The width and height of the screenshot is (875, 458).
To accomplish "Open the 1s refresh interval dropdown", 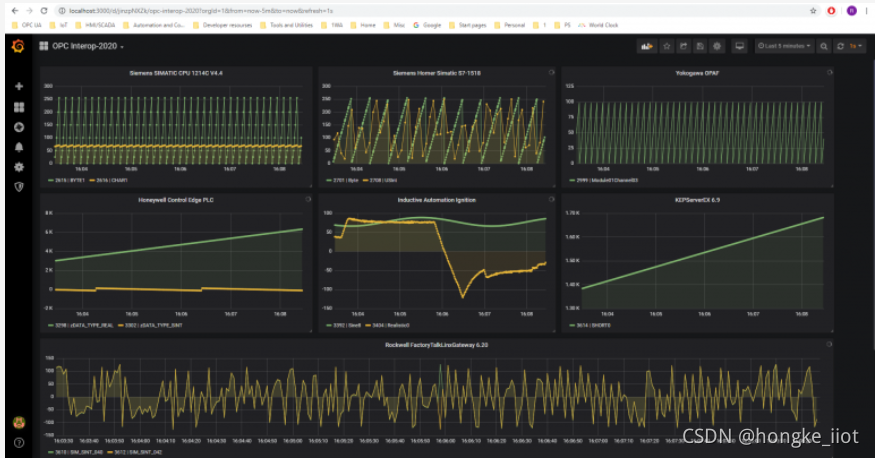I will (857, 46).
